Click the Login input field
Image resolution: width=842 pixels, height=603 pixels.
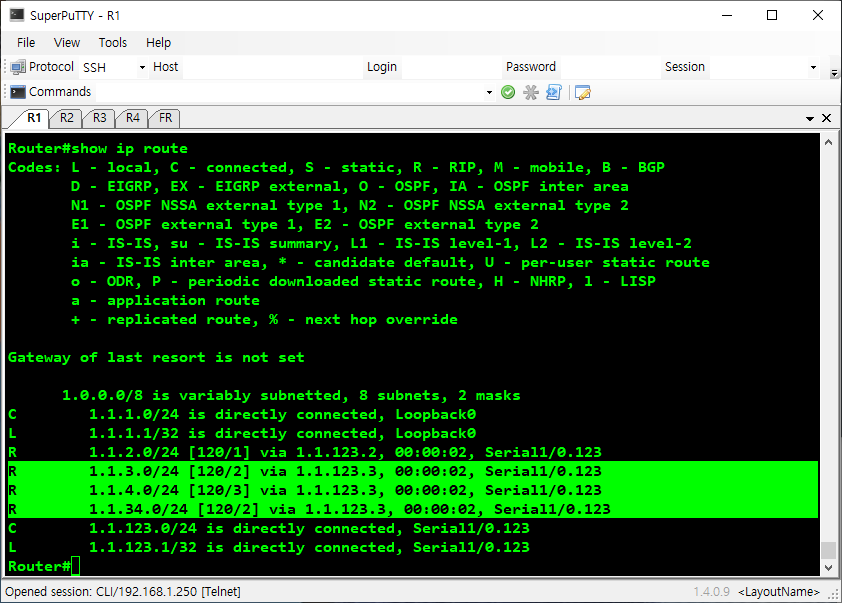(x=451, y=67)
